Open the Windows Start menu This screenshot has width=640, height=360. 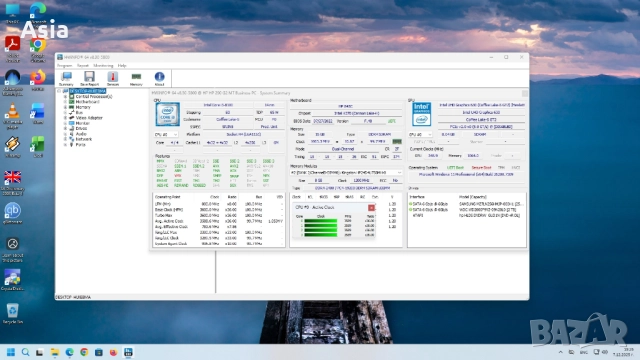pyautogui.click(x=11, y=352)
